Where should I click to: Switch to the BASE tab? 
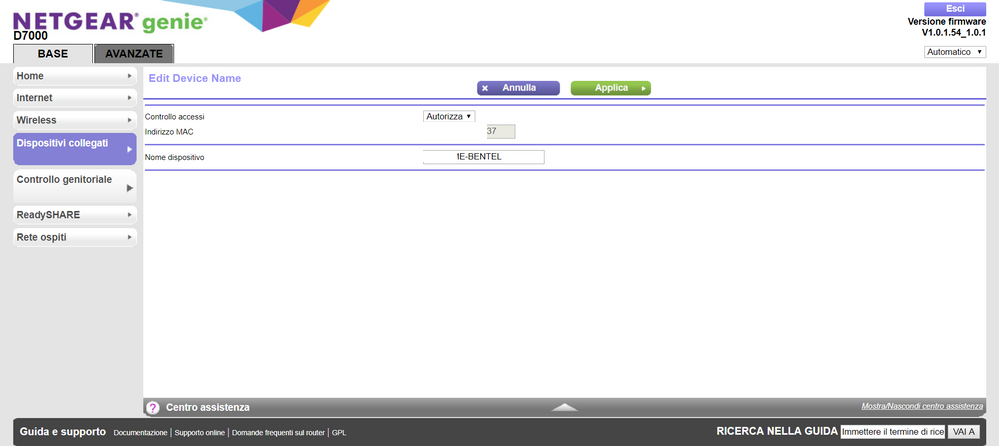[52, 54]
